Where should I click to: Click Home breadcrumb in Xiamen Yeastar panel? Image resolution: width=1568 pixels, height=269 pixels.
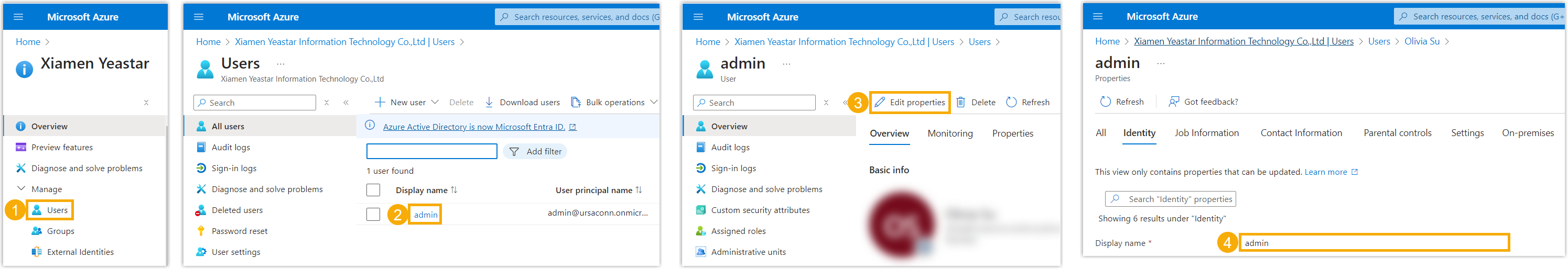coord(27,42)
